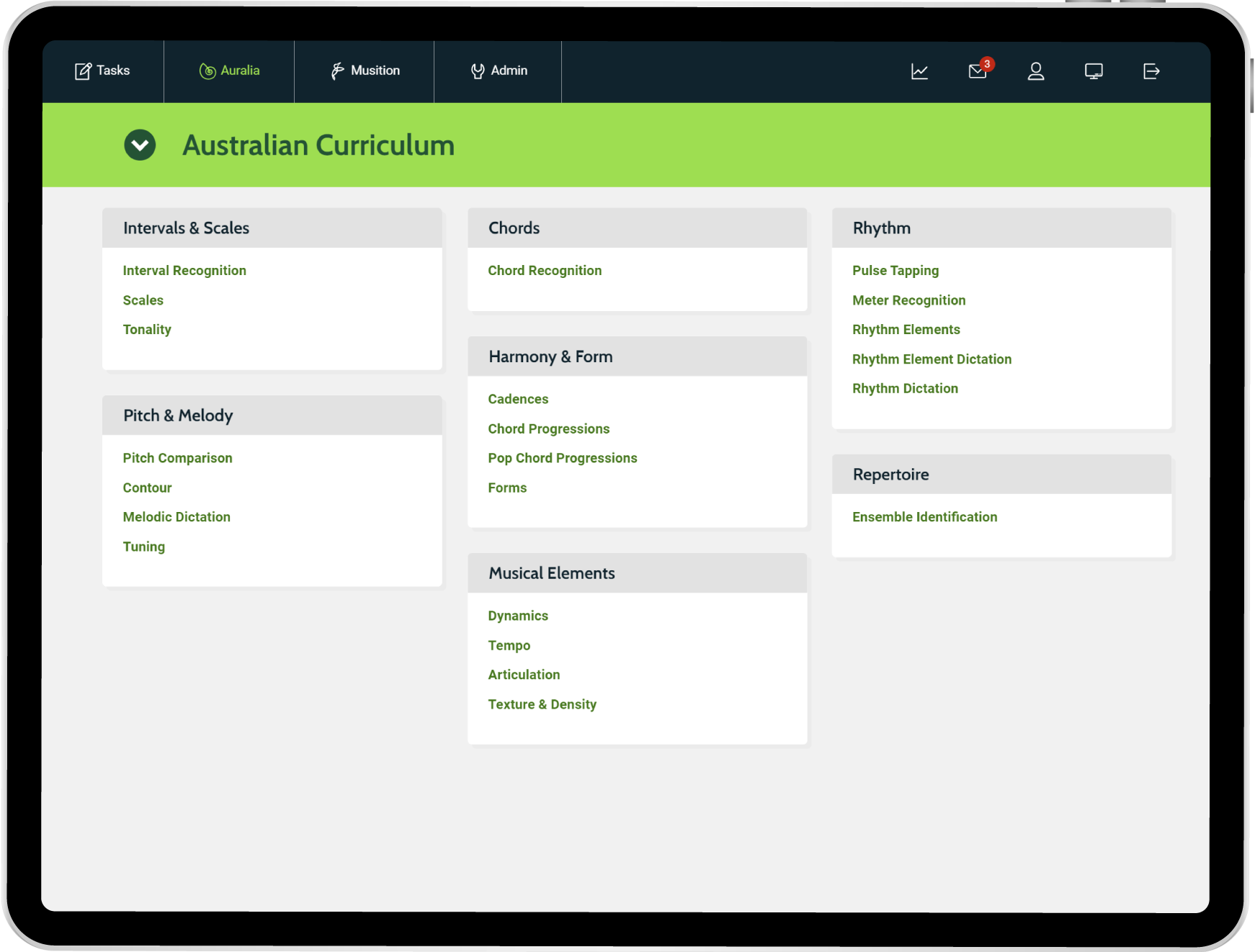Click the Musition quill icon
Viewport: 1255px width, 952px height.
(337, 71)
